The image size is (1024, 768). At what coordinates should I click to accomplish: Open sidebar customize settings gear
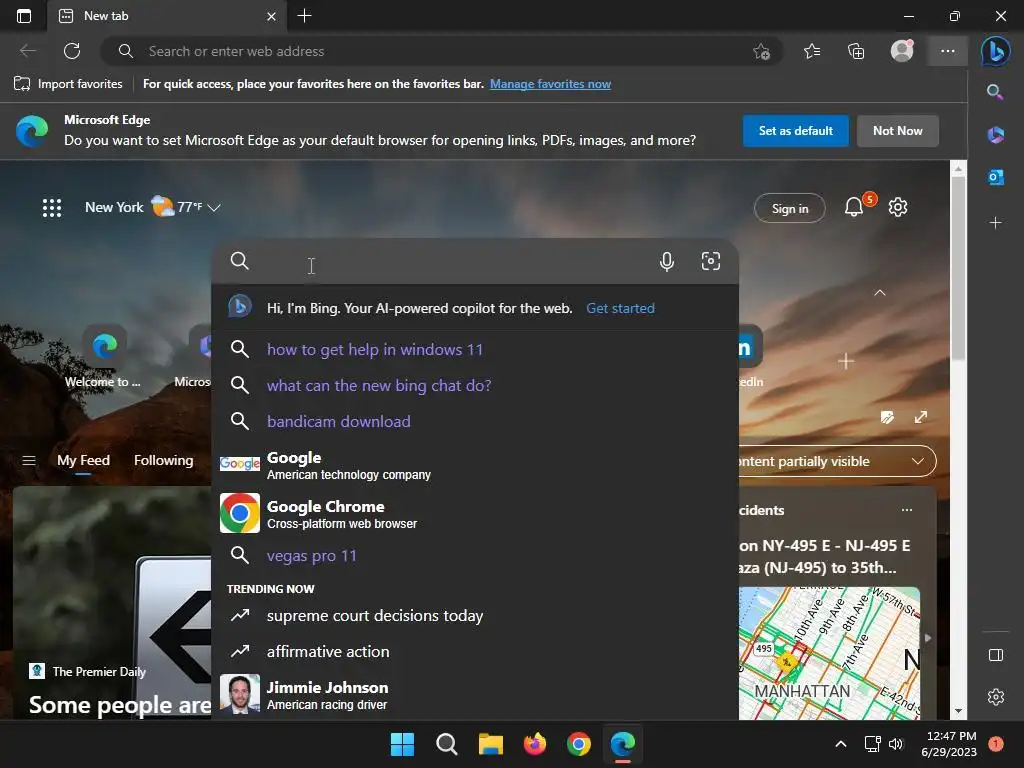(x=995, y=697)
